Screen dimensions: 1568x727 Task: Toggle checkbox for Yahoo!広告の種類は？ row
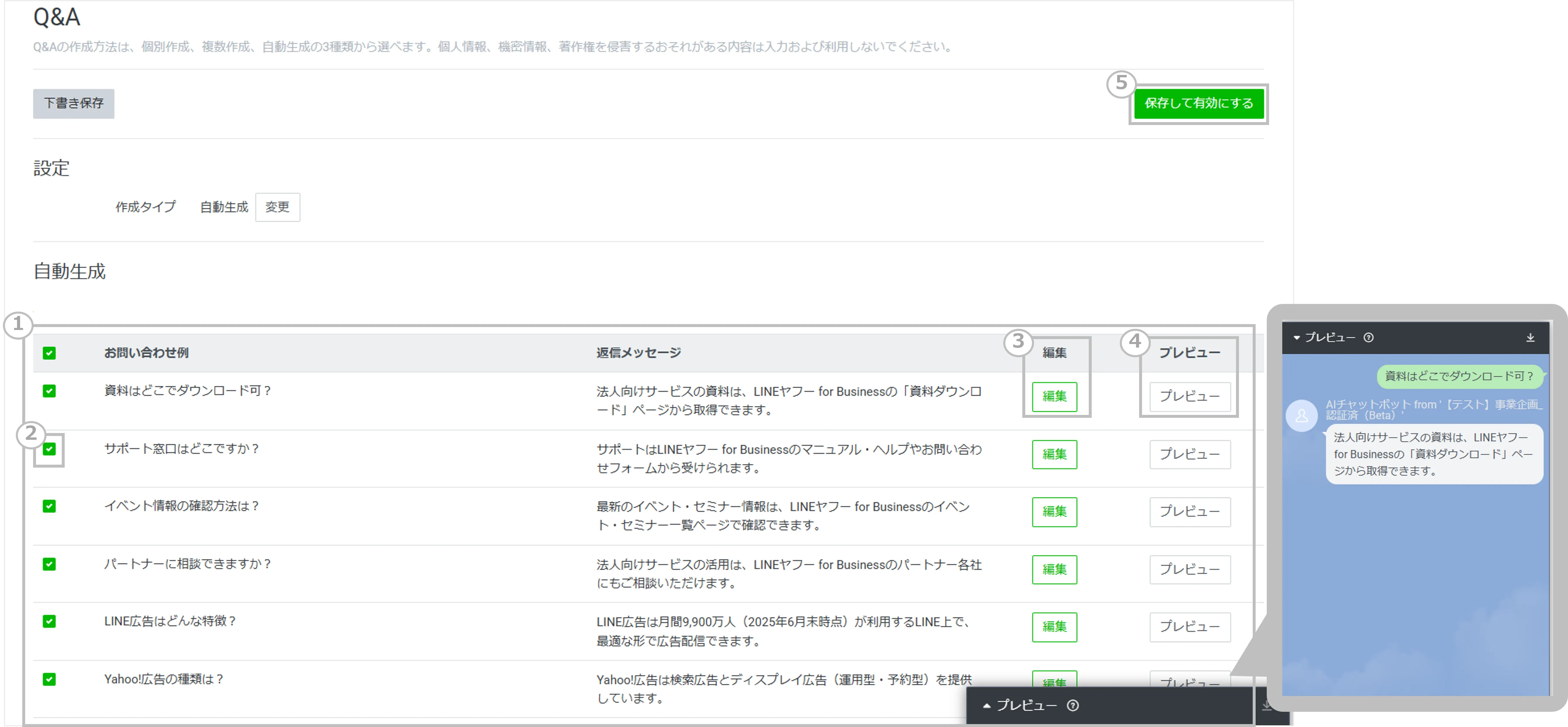tap(49, 679)
